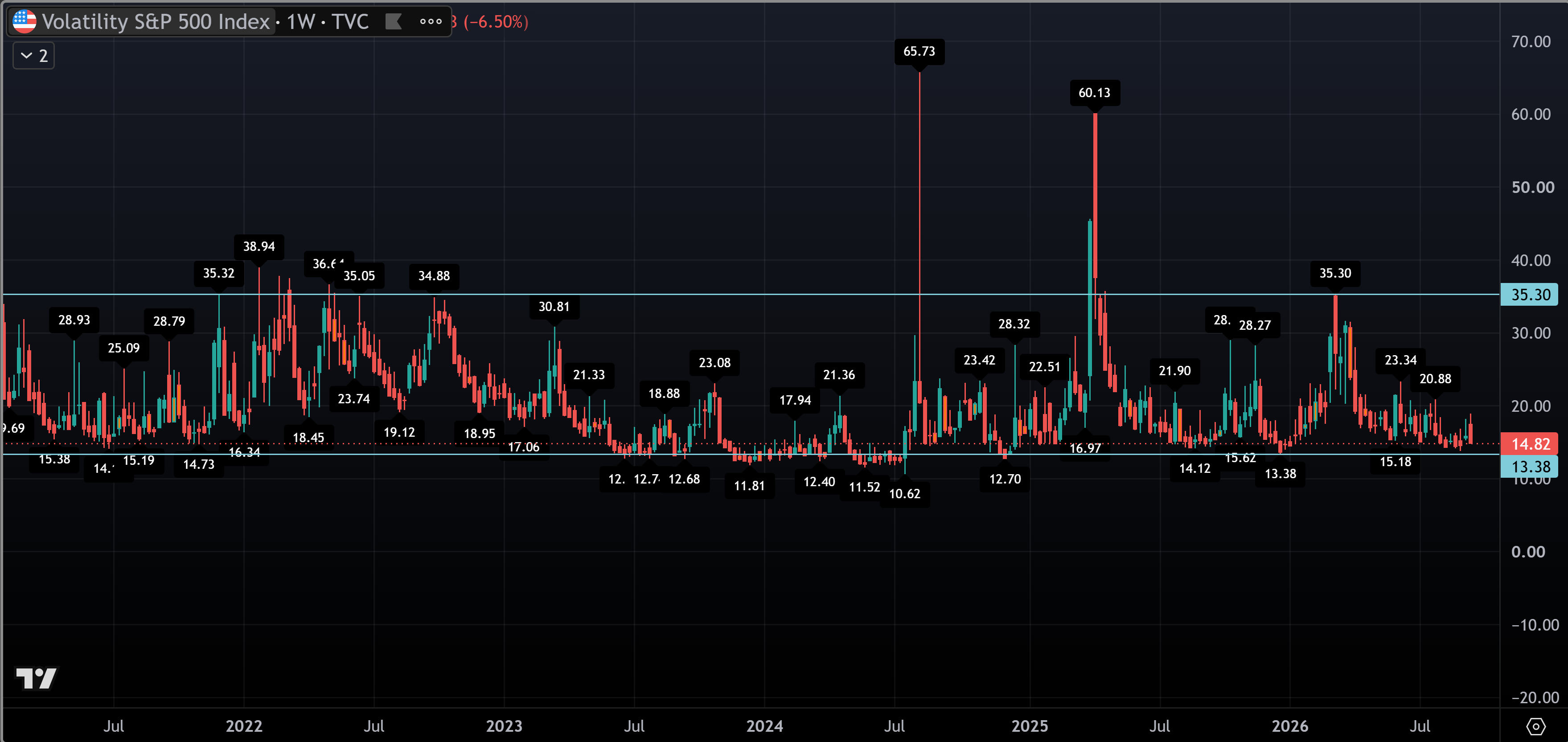Click the US flag symbol logo

coord(25,22)
